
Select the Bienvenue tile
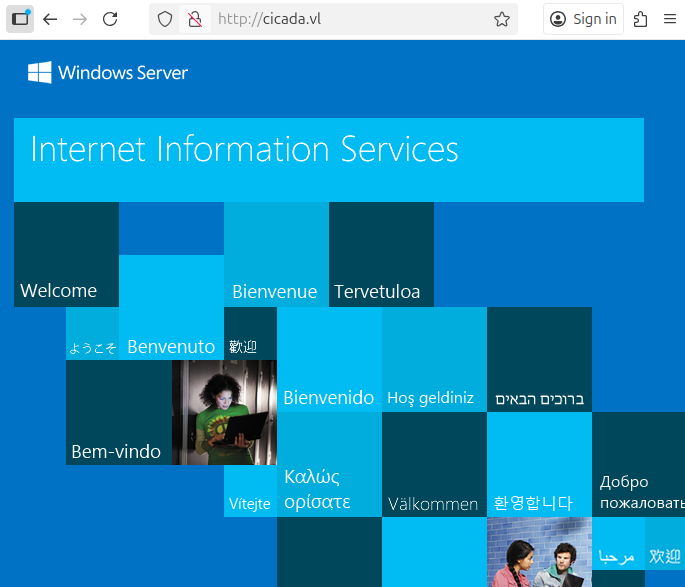click(x=277, y=255)
